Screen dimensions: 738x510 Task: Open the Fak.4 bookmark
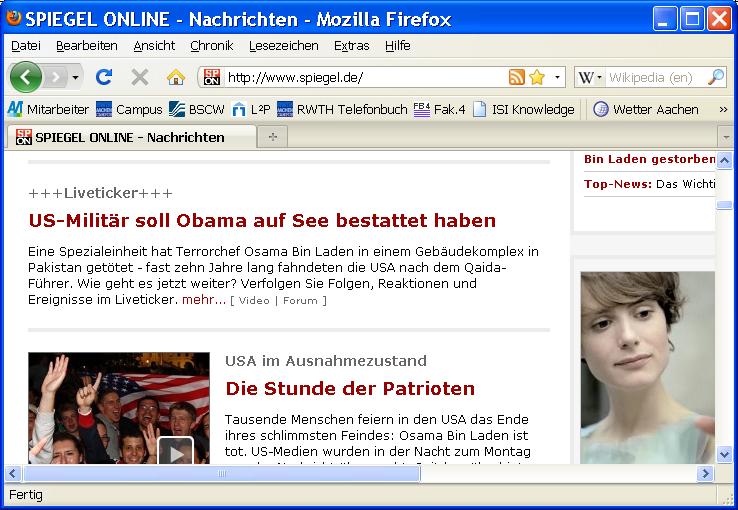coord(439,110)
